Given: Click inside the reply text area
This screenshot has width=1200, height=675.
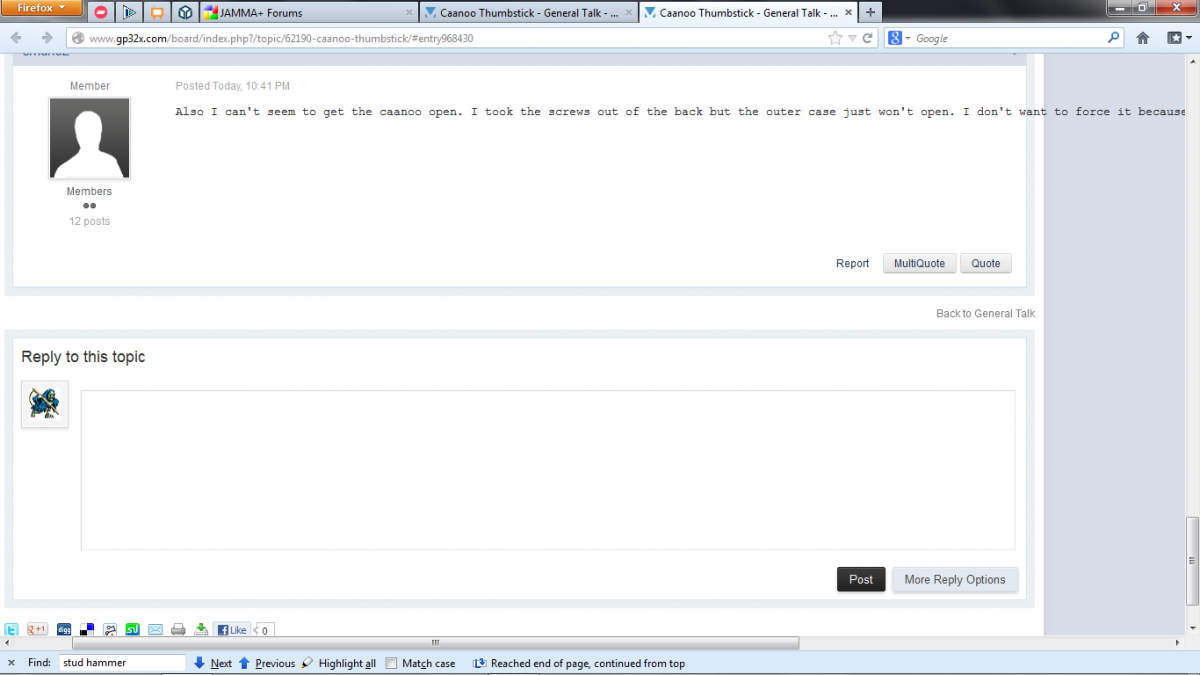Looking at the screenshot, I should pos(547,469).
